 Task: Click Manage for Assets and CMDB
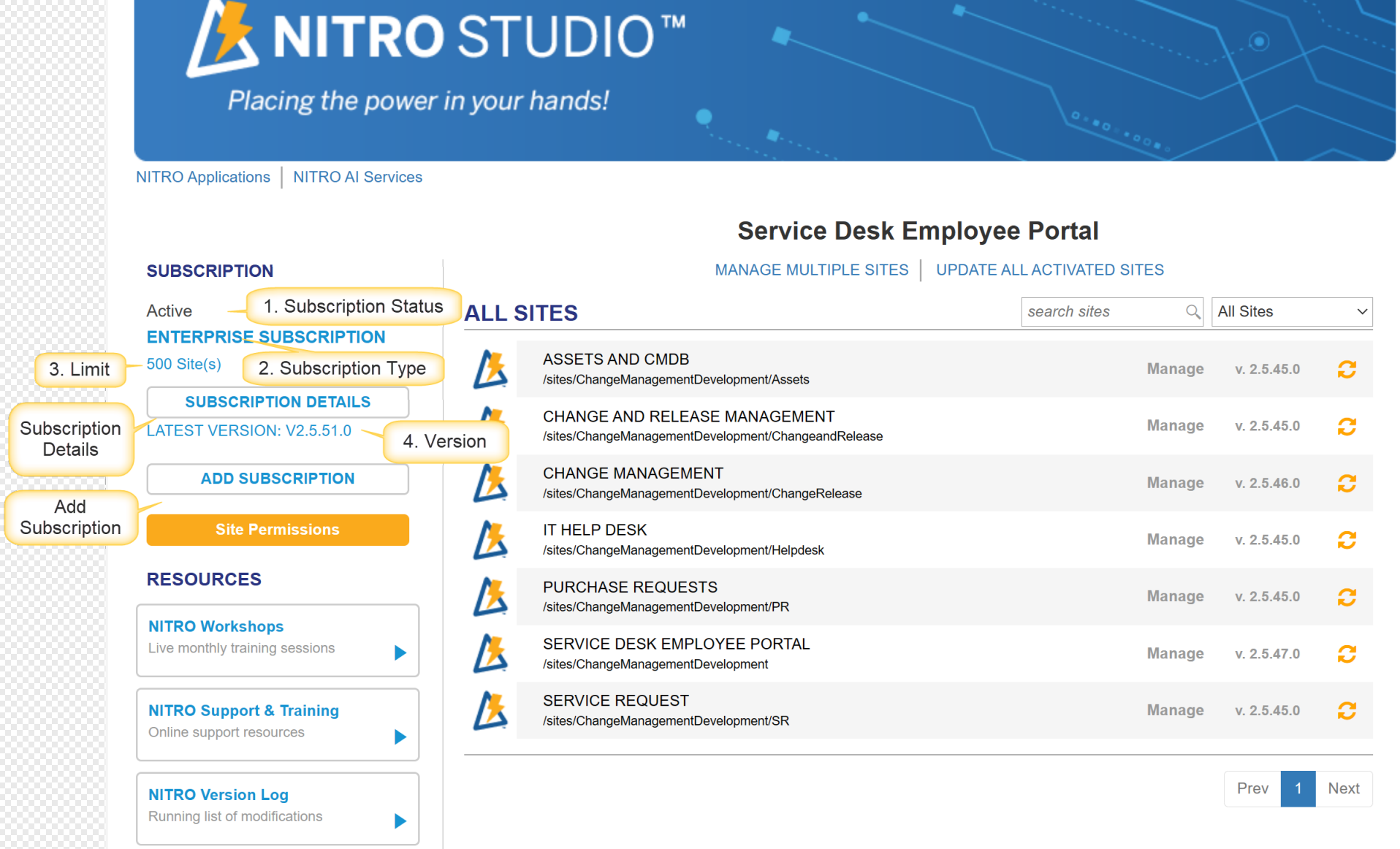pos(1175,369)
